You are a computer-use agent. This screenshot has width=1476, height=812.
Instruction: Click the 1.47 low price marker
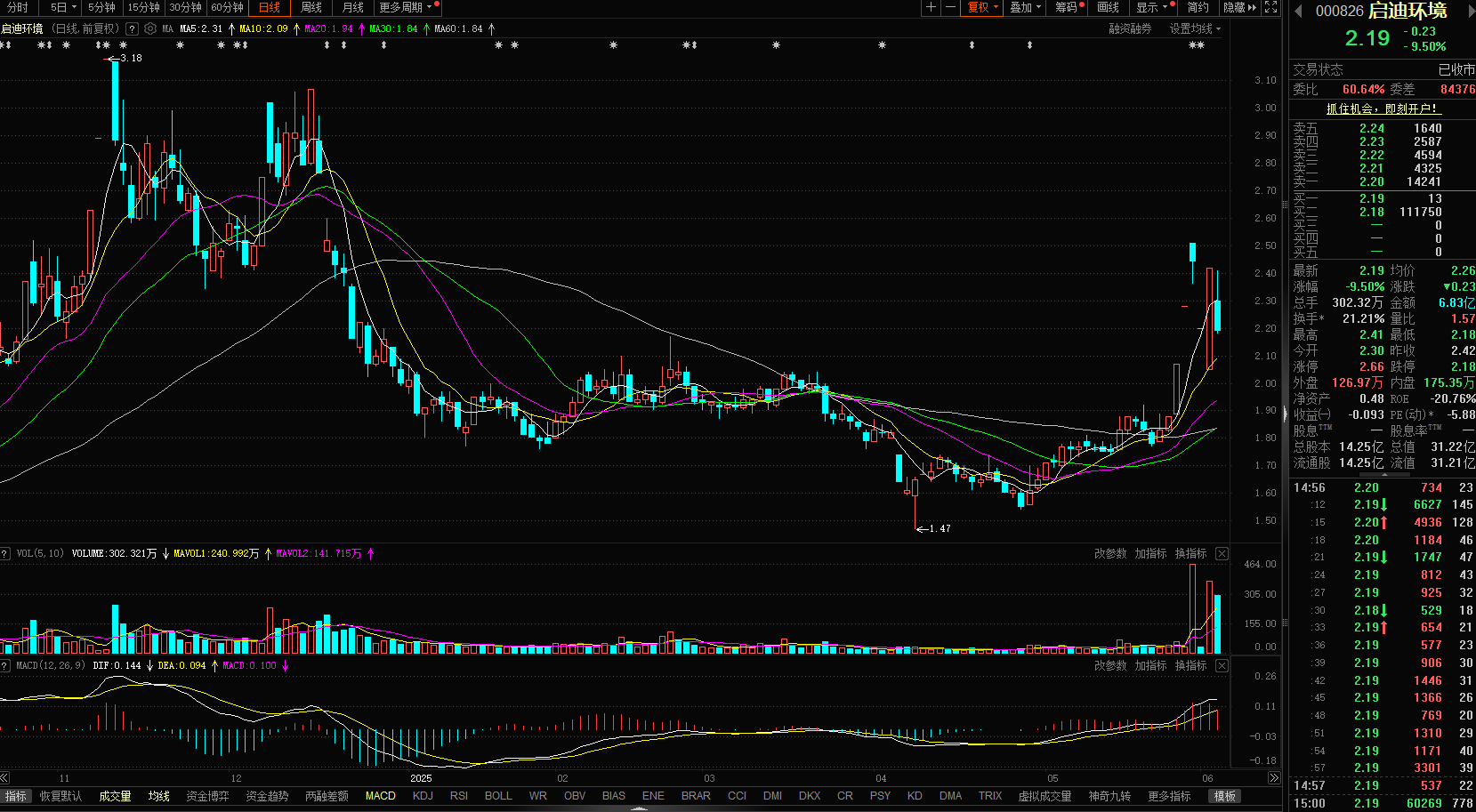933,528
